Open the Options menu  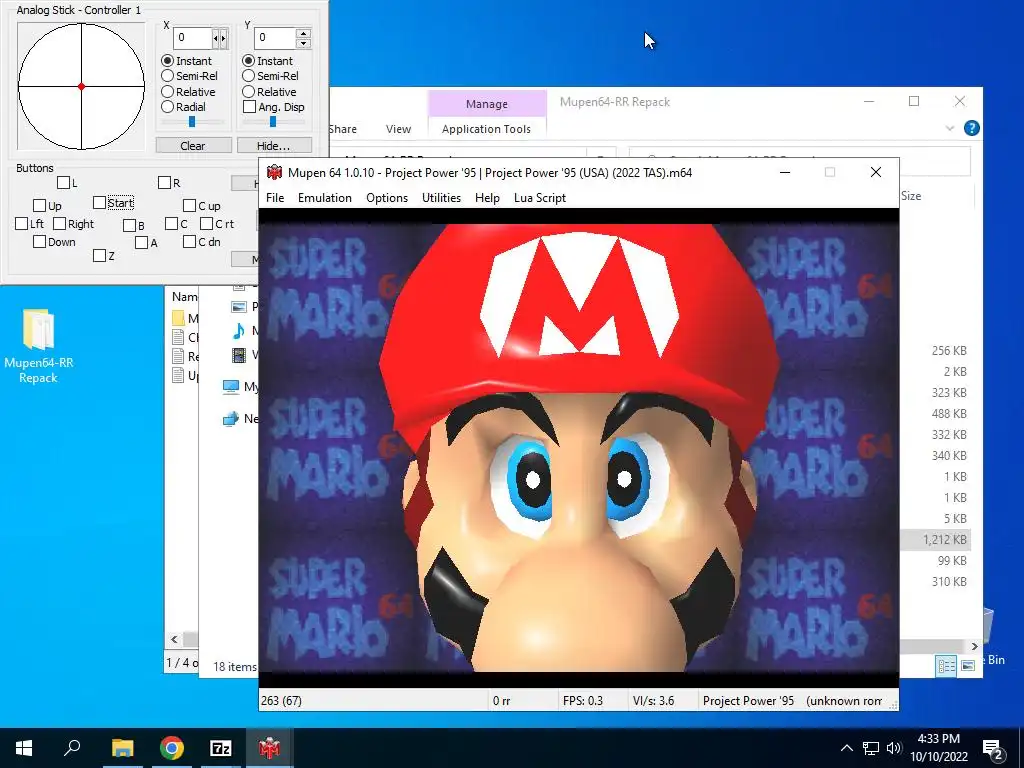[387, 198]
